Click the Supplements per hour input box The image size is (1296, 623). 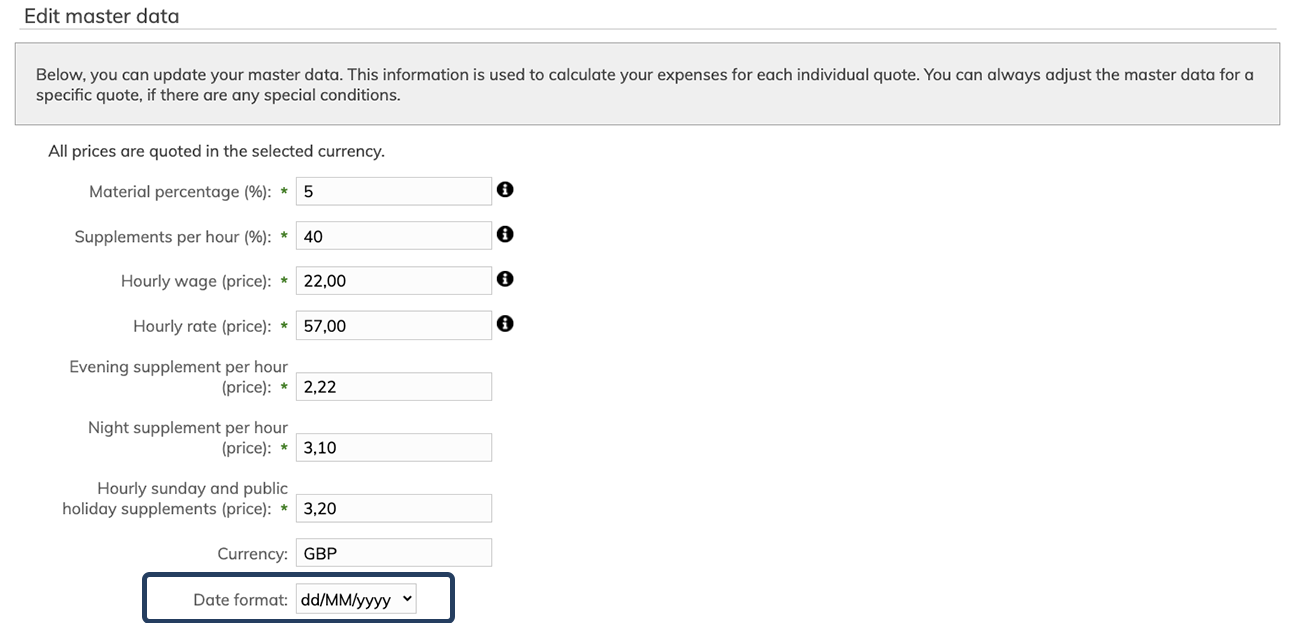click(394, 236)
